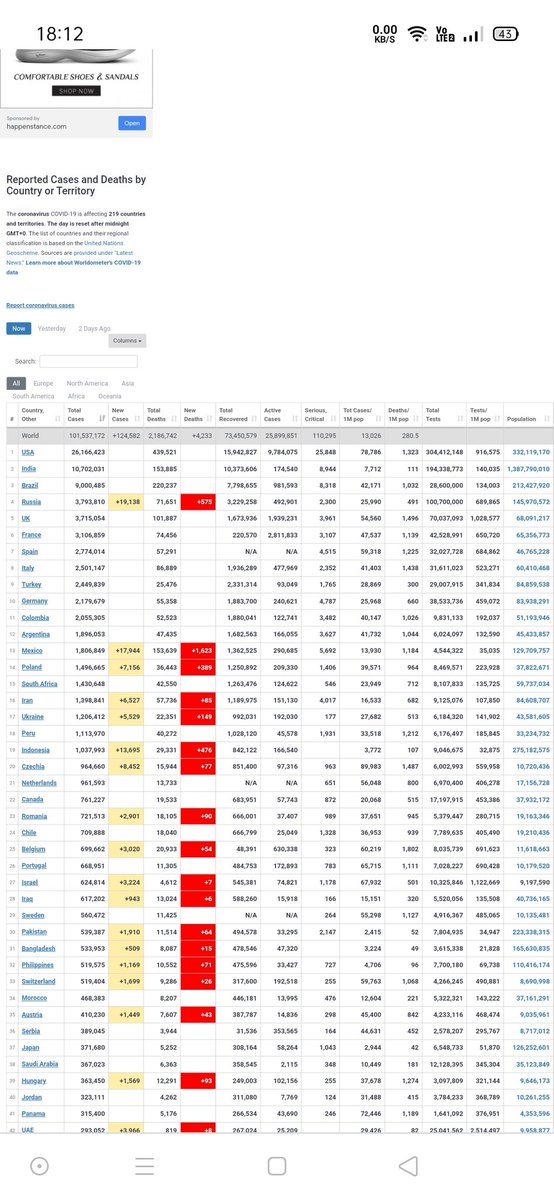
Task: Open the USA country link
Action: click(28, 452)
